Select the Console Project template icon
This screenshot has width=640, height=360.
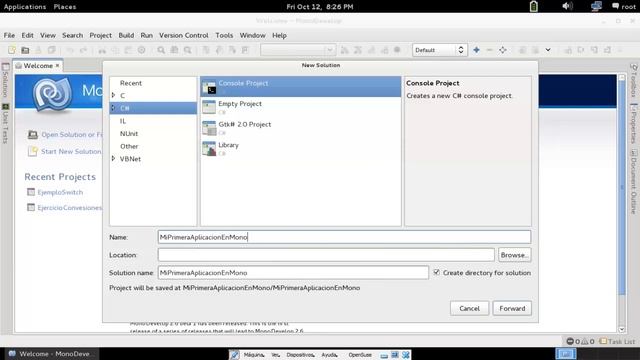(x=209, y=86)
